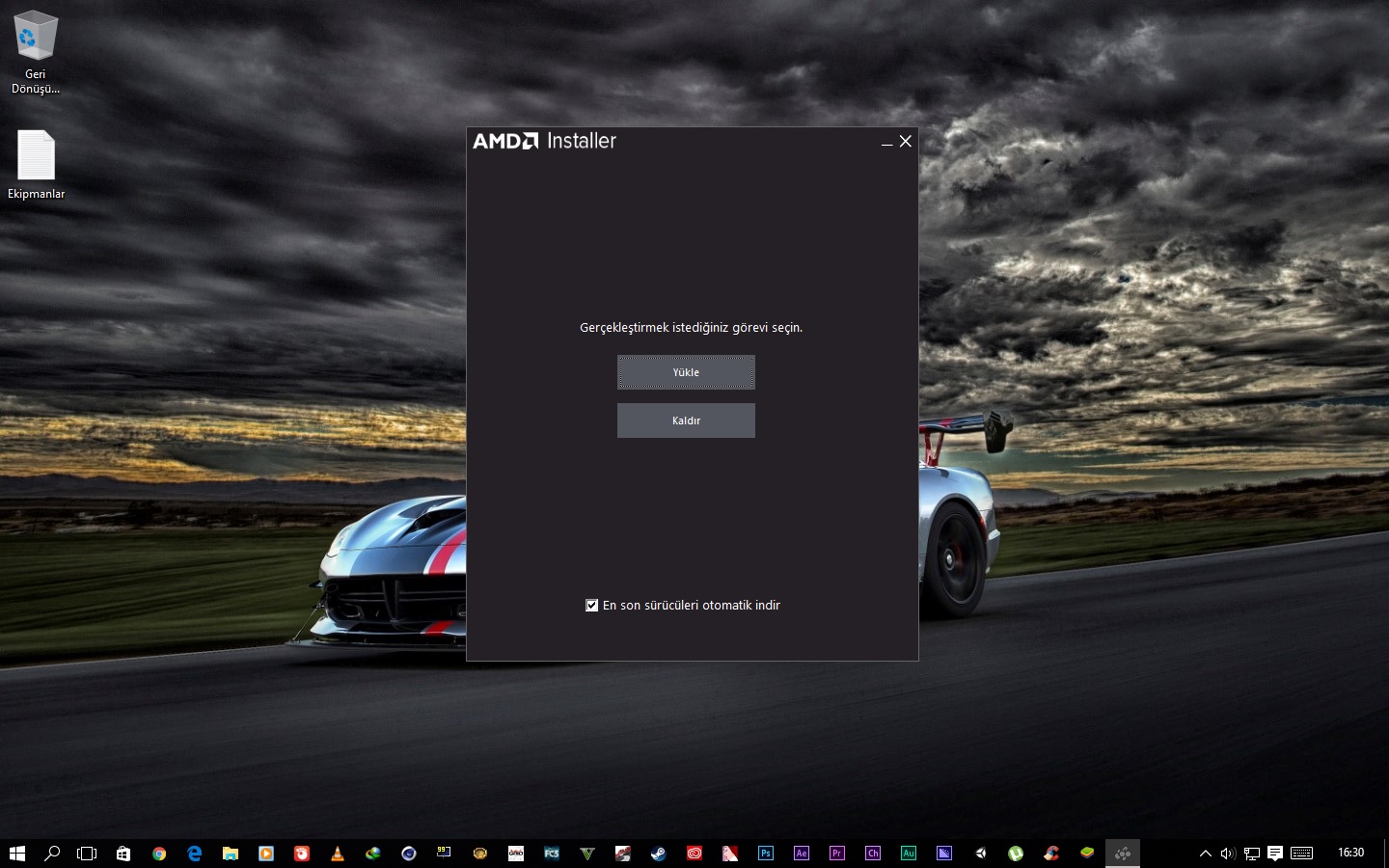Launch Far Cry 3 from the taskbar
This screenshot has width=1389, height=868.
click(x=552, y=854)
